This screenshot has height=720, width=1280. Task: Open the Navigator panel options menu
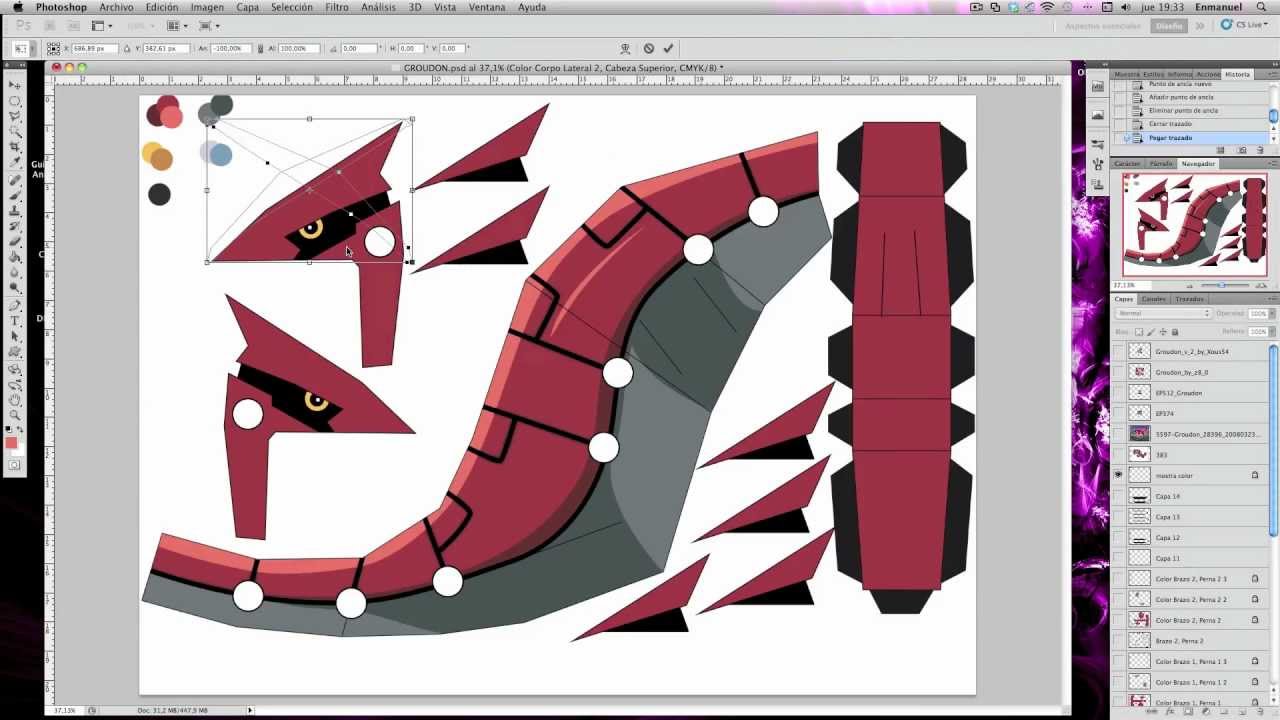[1271, 163]
